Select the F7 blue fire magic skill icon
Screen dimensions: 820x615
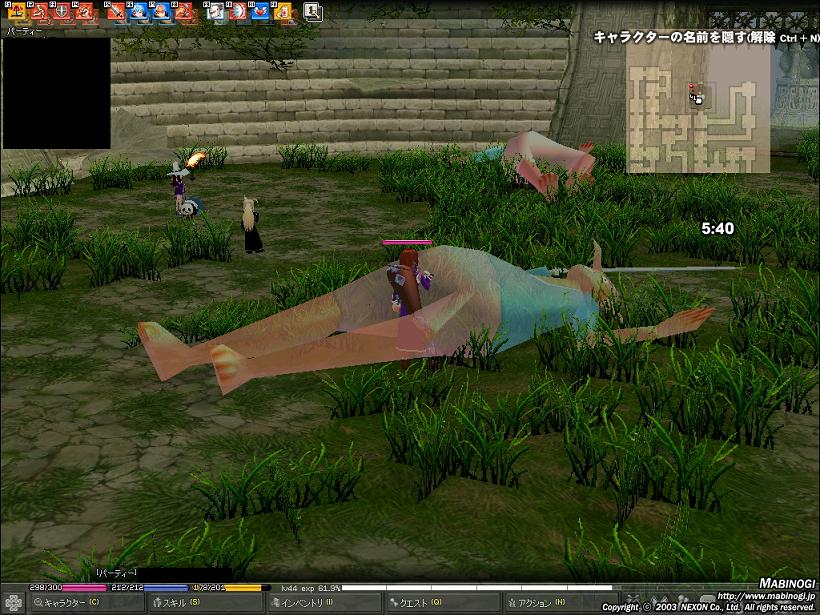click(161, 11)
